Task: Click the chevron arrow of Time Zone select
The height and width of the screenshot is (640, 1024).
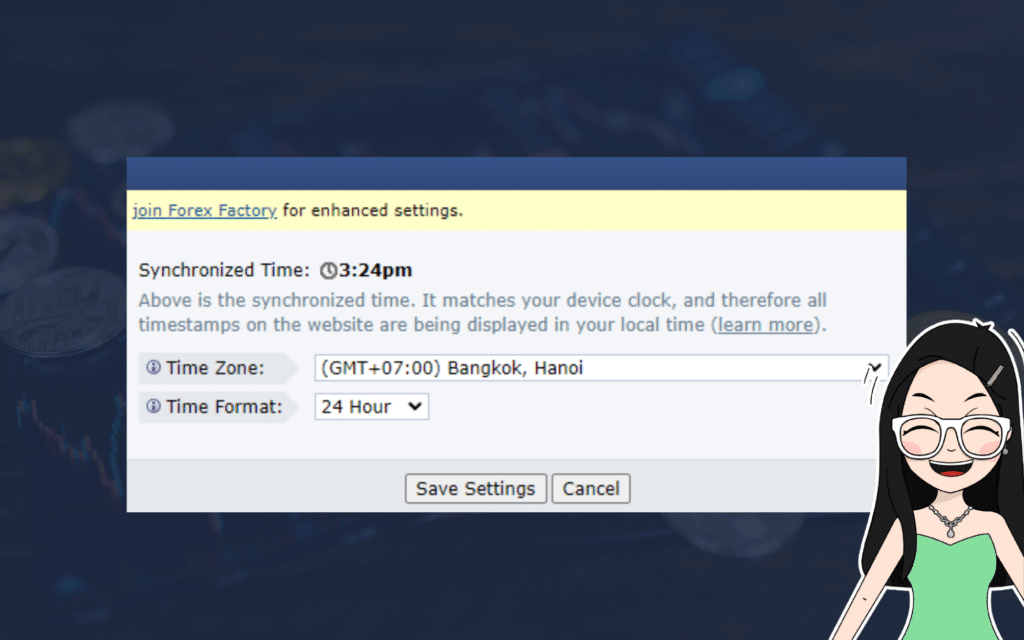Action: (874, 368)
